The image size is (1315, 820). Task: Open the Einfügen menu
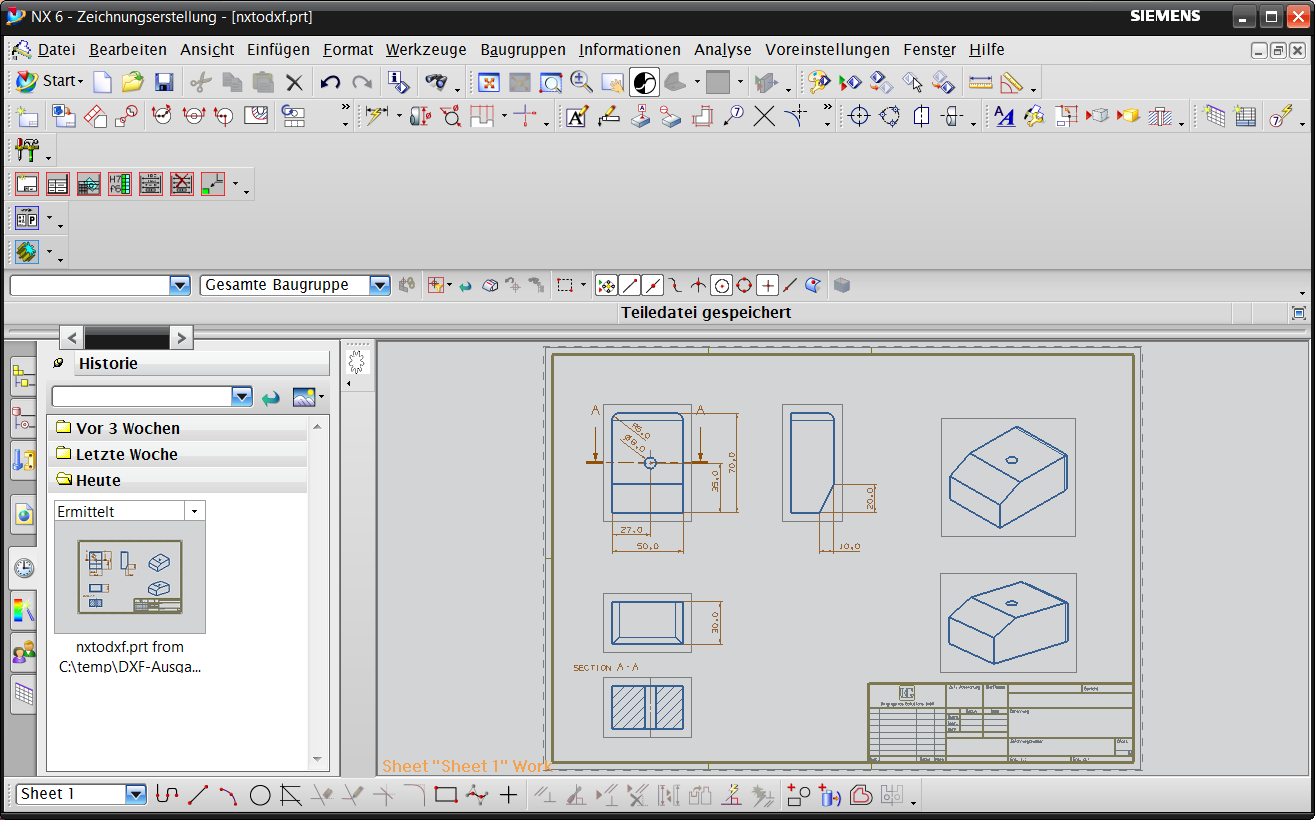click(278, 49)
